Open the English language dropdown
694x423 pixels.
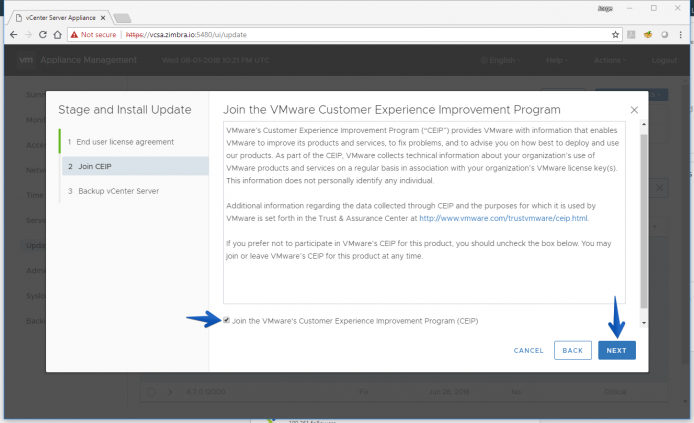pos(501,60)
